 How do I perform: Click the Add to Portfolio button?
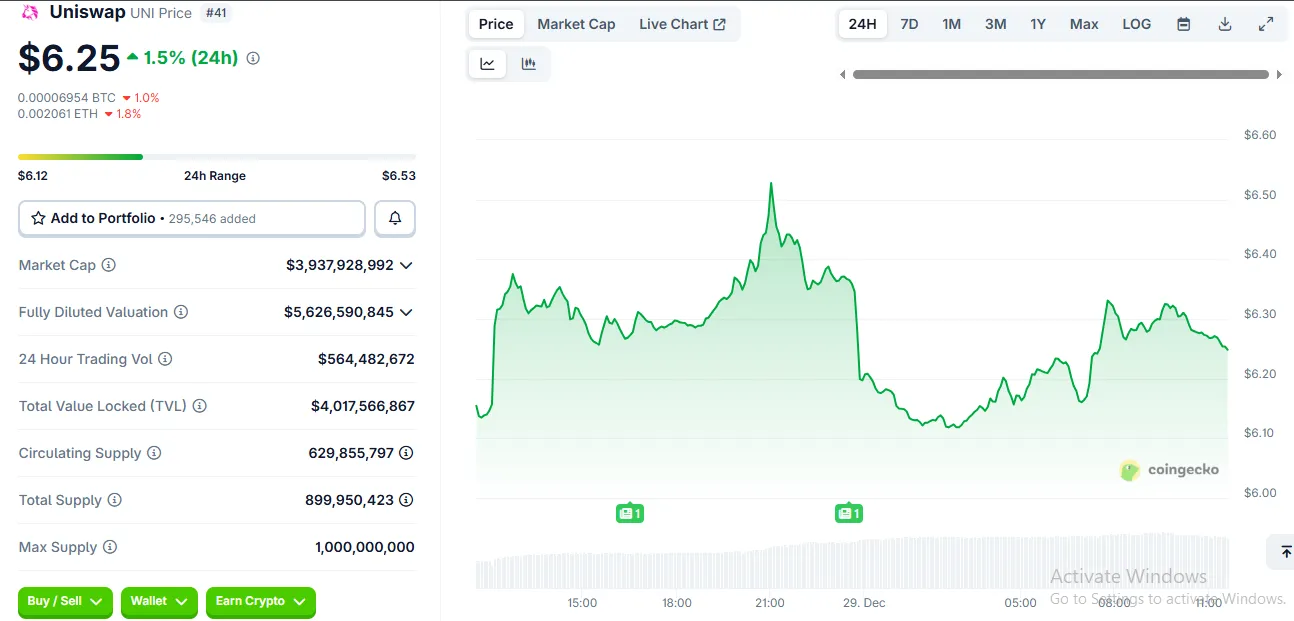[x=190, y=218]
